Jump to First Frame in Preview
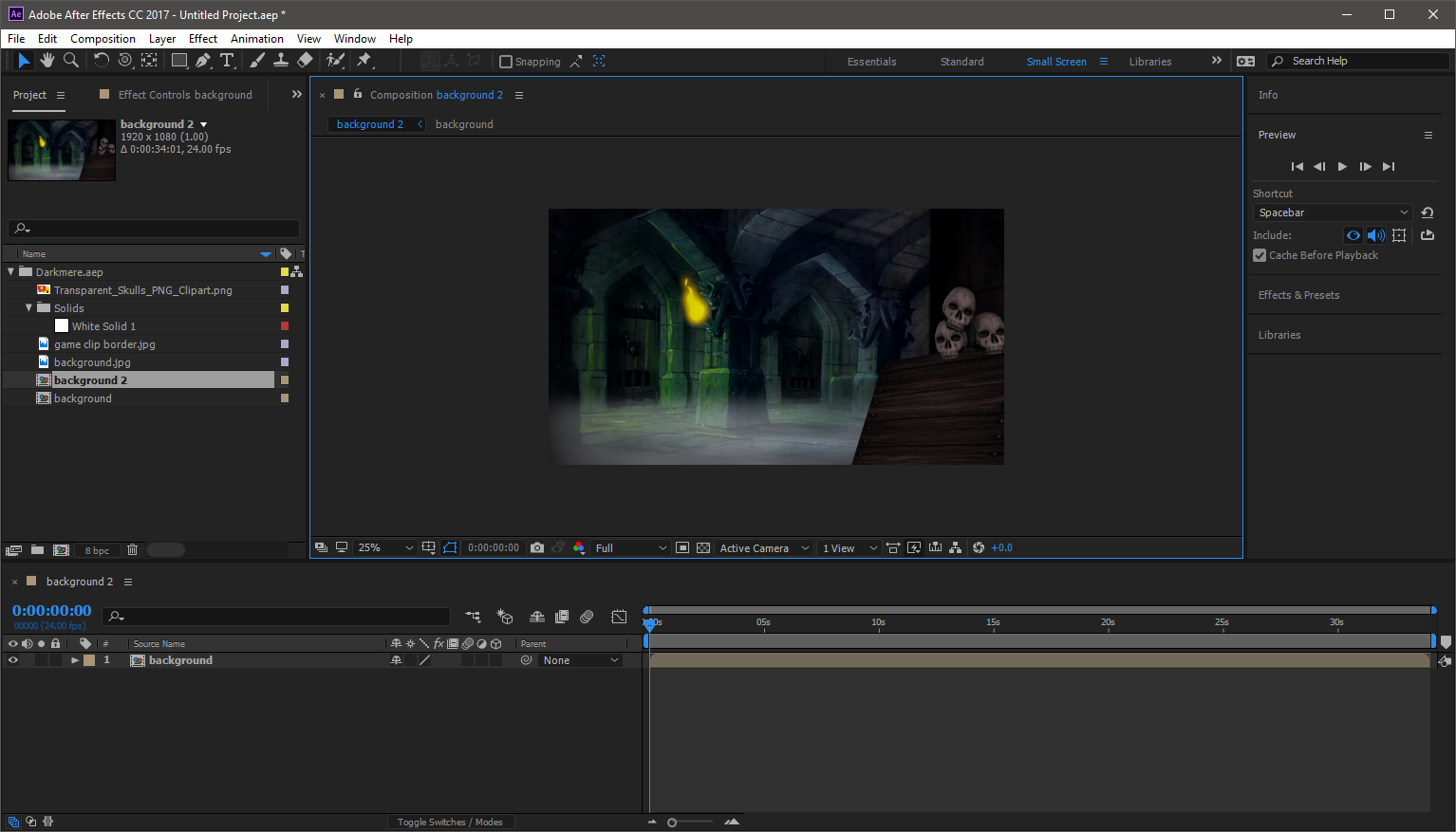This screenshot has height=832, width=1456. tap(1297, 166)
